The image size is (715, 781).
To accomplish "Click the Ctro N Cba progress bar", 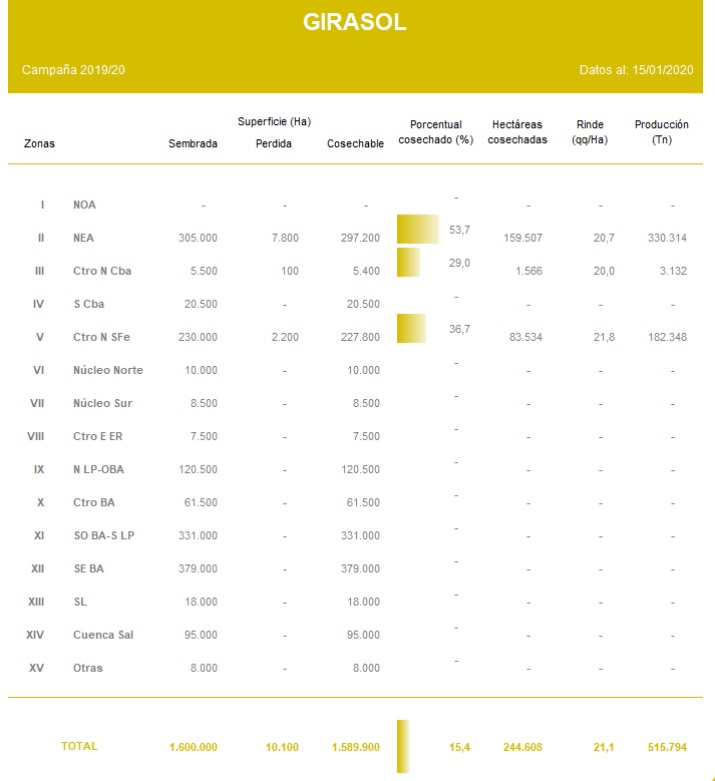I will (x=408, y=263).
